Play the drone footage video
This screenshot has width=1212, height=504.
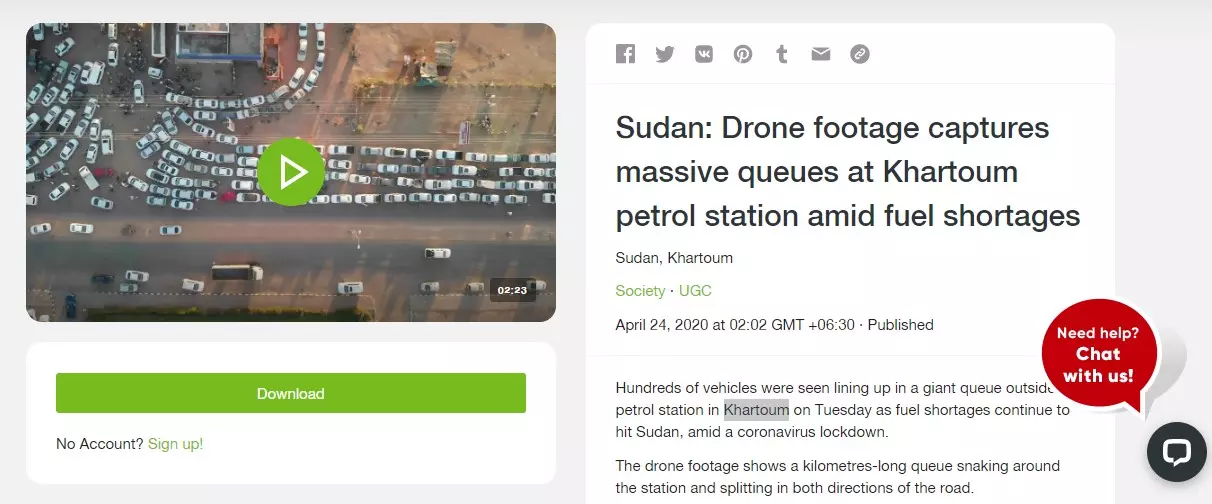click(291, 172)
